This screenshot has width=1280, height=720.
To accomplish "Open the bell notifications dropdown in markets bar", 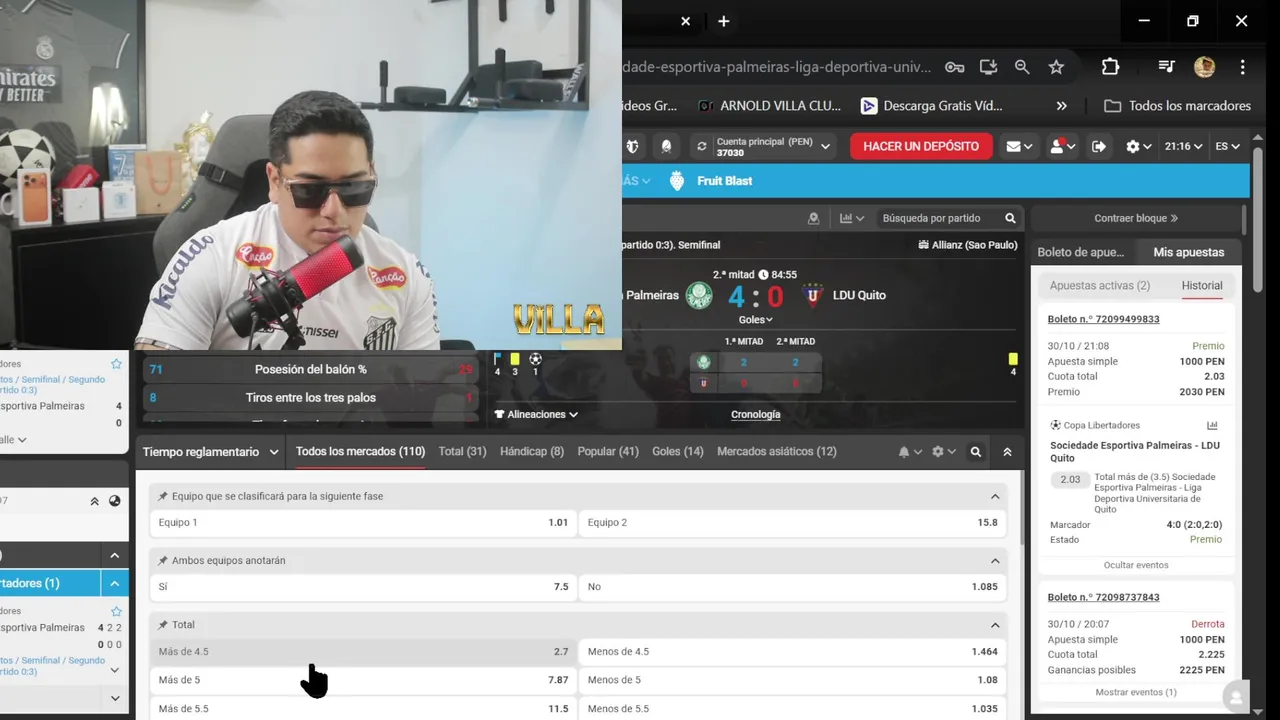I will (x=909, y=452).
